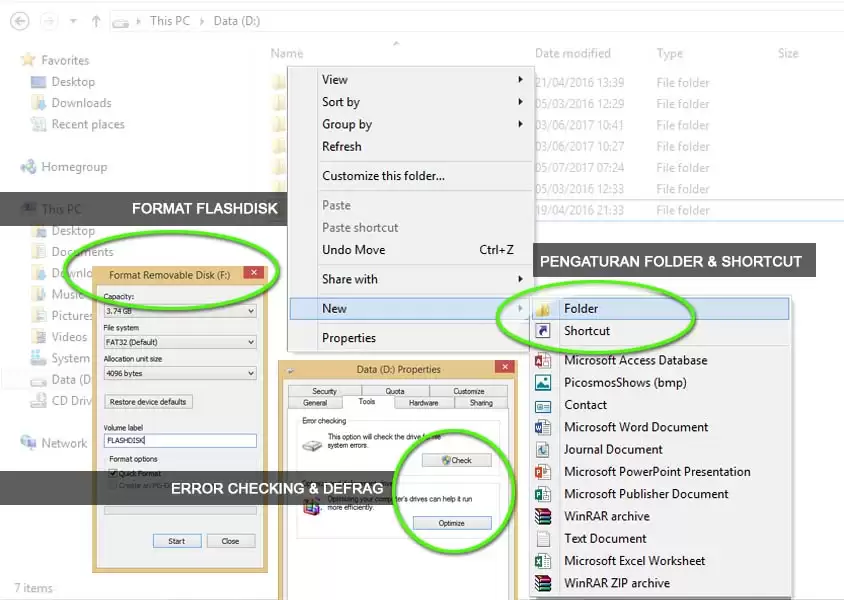Switch to the Customize tab
Image resolution: width=844 pixels, height=600 pixels.
tap(469, 391)
